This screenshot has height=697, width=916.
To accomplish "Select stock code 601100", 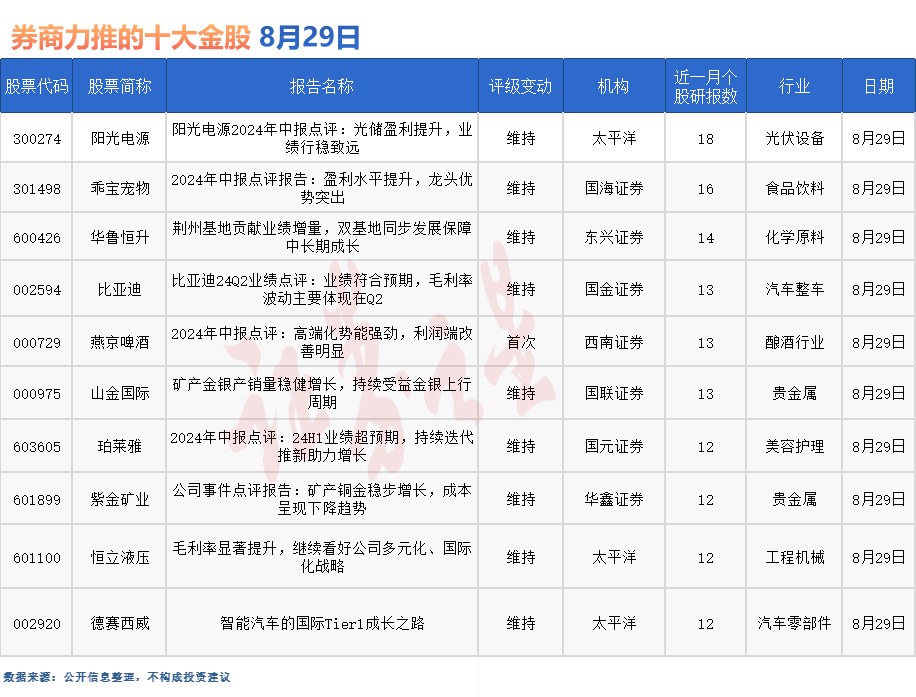I will (37, 558).
